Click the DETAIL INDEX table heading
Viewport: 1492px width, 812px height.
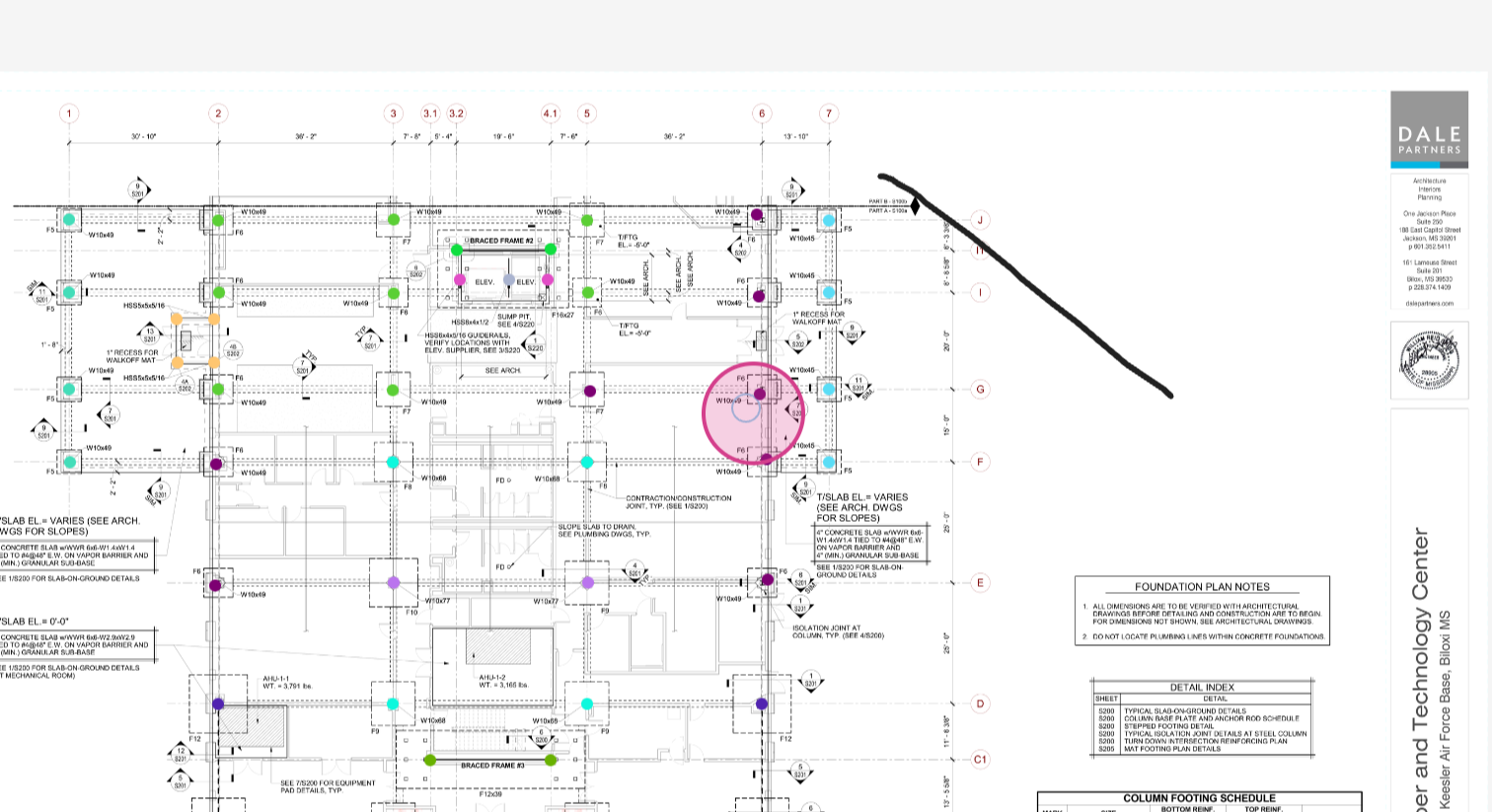[x=1201, y=688]
